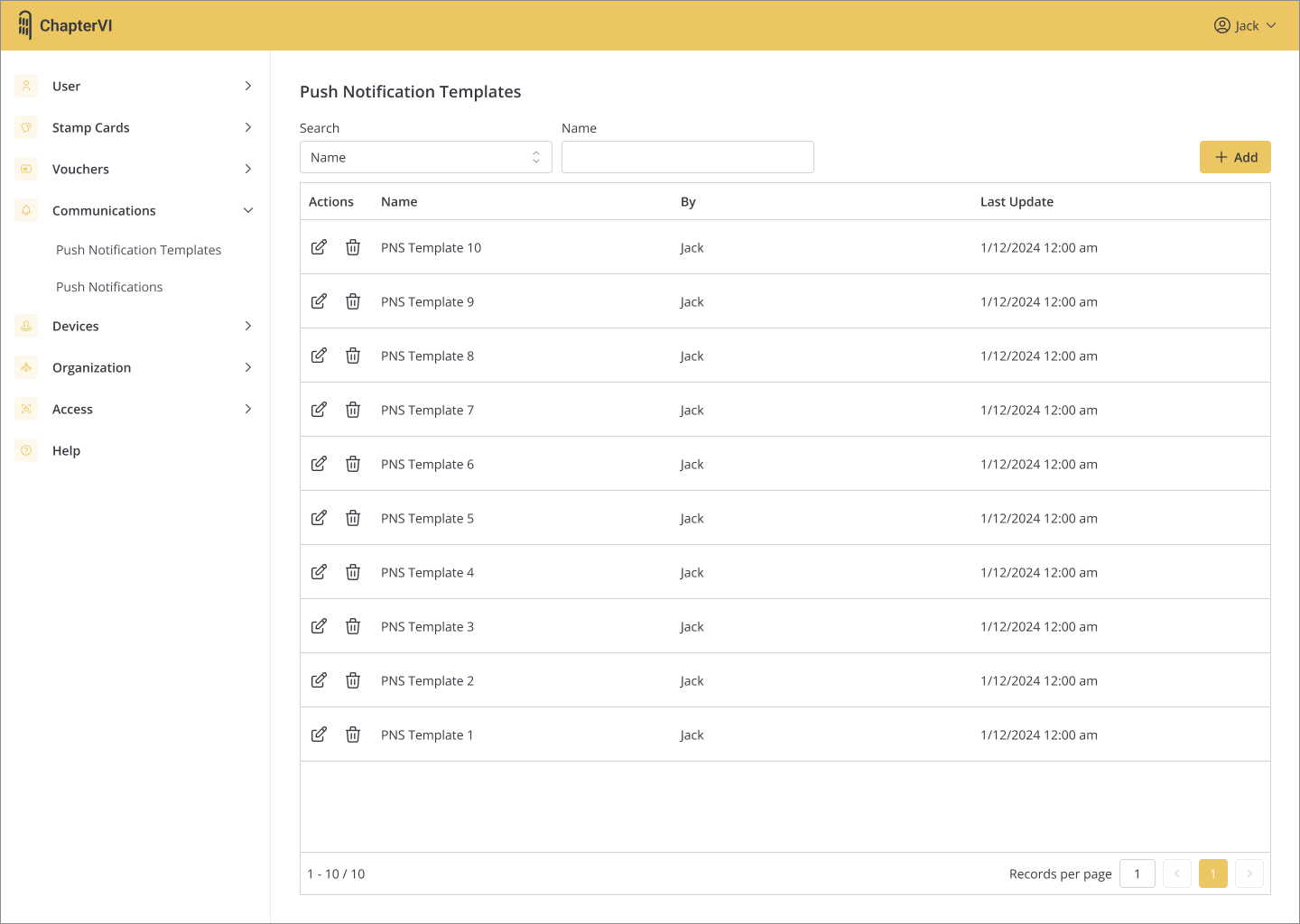Go to page 1 in pagination
Image resolution: width=1300 pixels, height=924 pixels.
click(x=1212, y=873)
